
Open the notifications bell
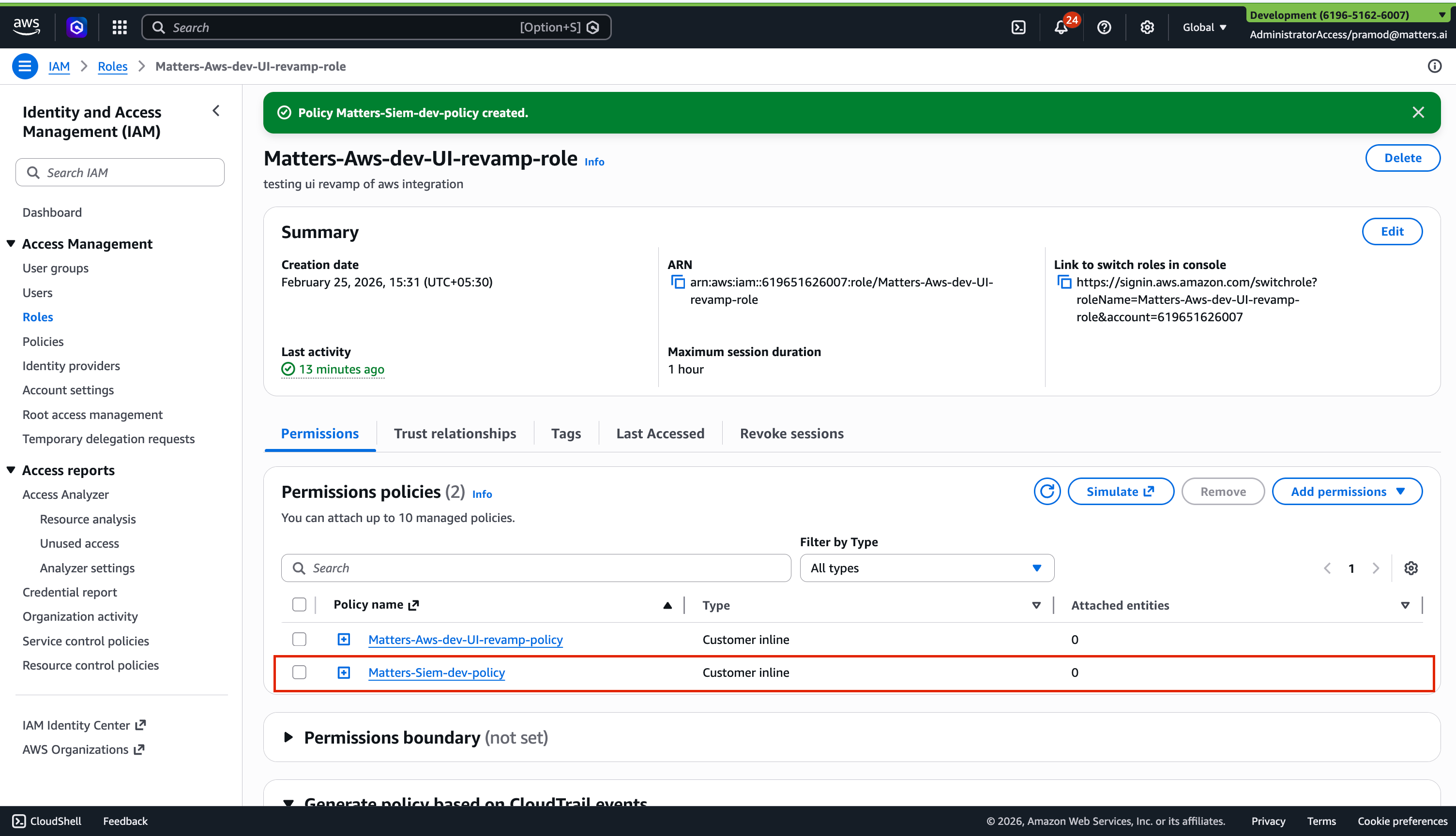(x=1061, y=27)
